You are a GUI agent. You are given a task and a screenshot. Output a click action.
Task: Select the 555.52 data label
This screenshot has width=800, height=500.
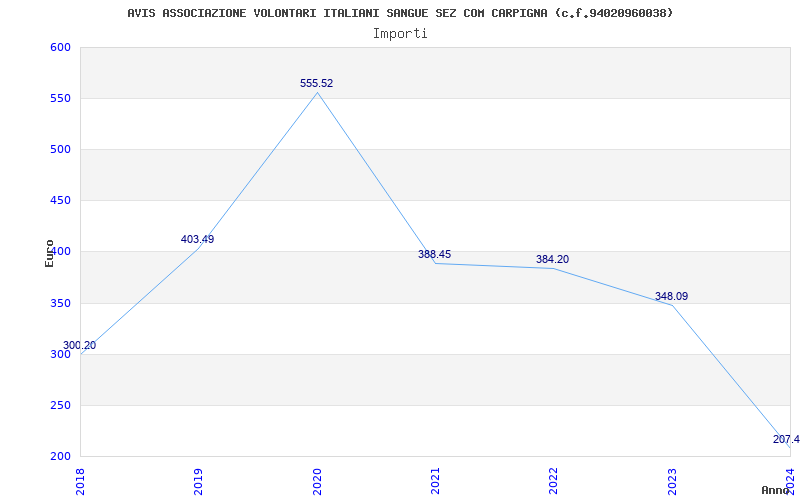point(316,83)
